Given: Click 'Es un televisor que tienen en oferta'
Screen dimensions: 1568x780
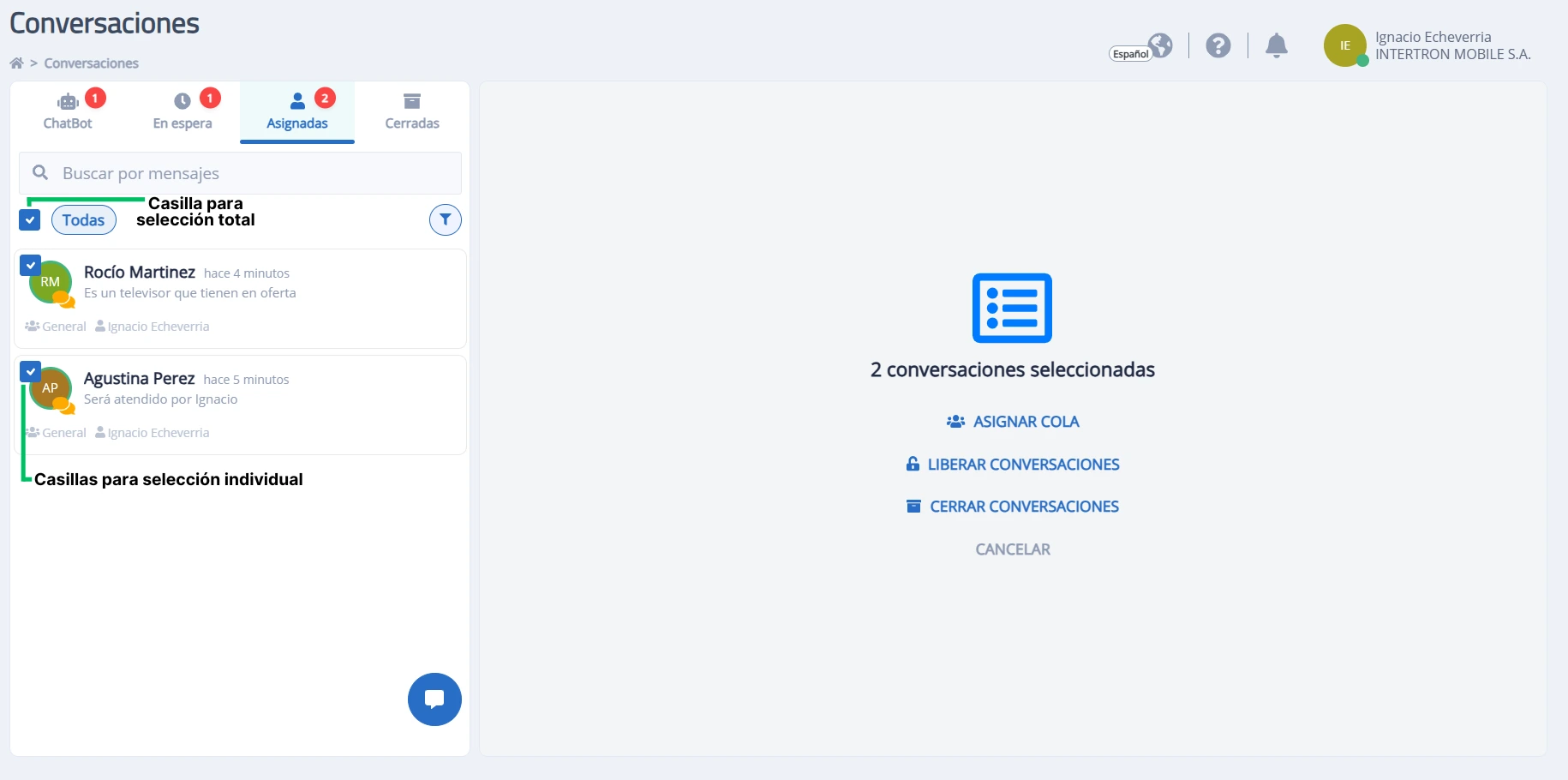Looking at the screenshot, I should pyautogui.click(x=190, y=293).
